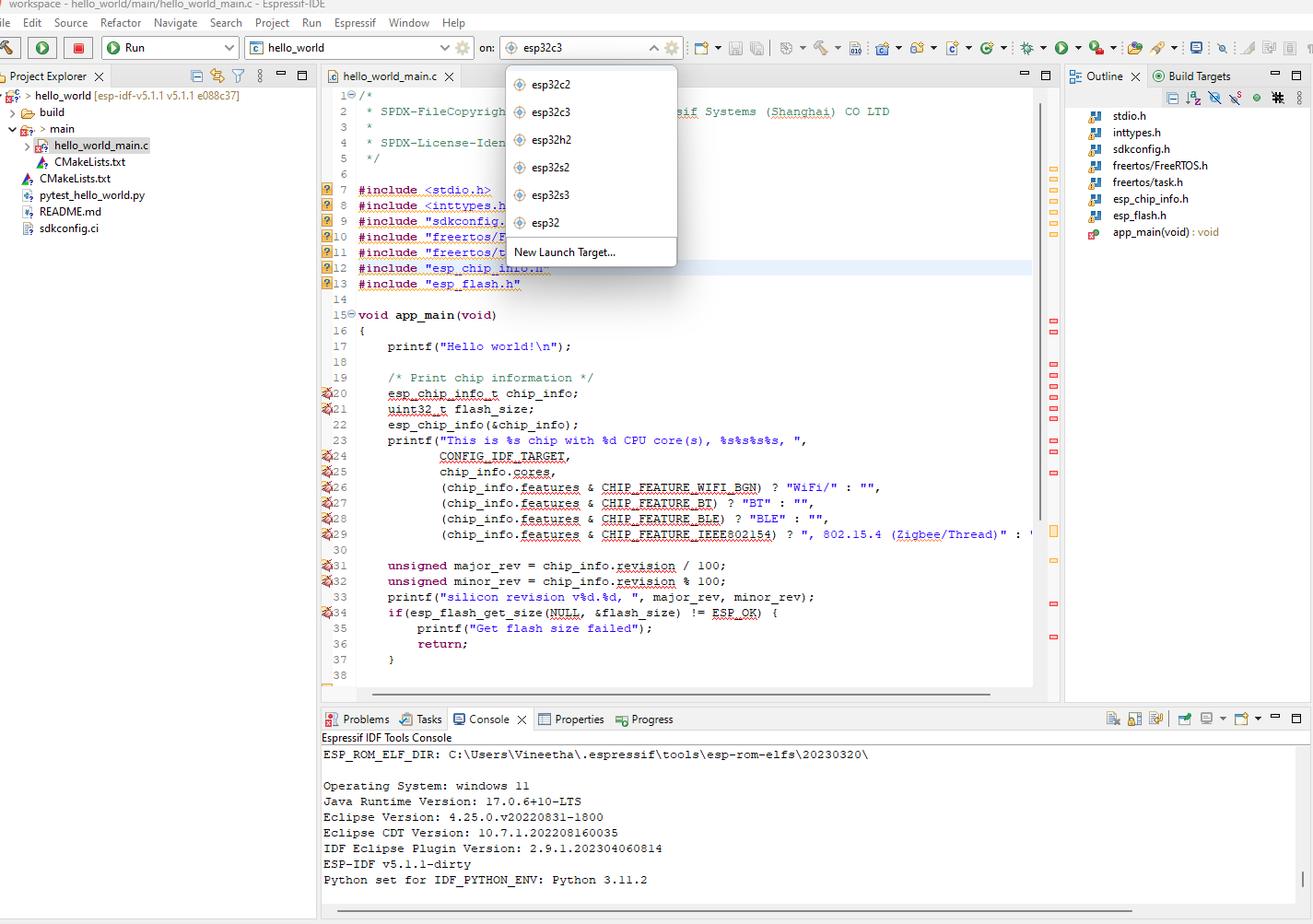Click the editor vertical scrollbar
The height and width of the screenshot is (924, 1313).
point(1040,313)
